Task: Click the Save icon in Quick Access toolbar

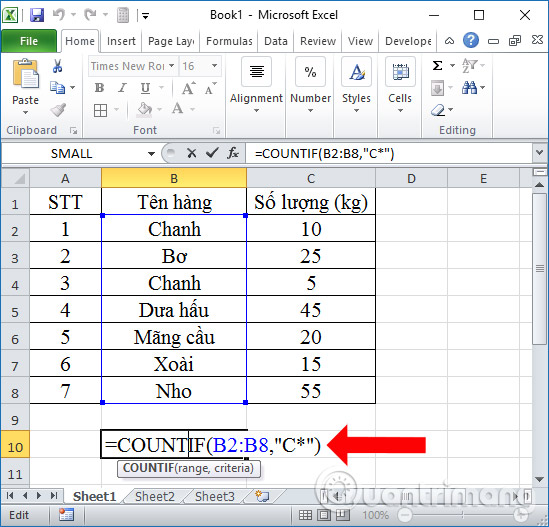Action: click(x=37, y=15)
